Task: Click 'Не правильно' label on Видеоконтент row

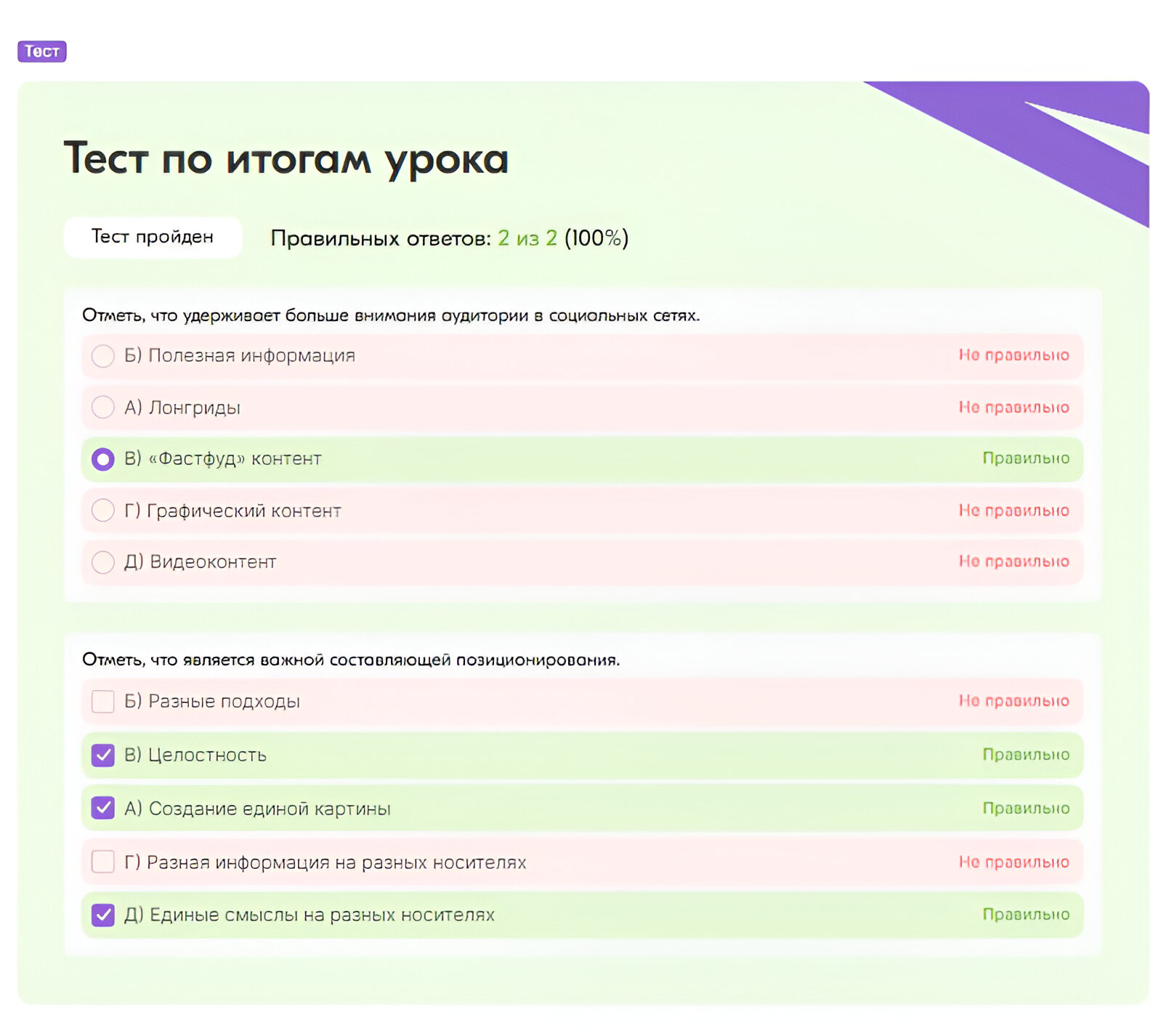Action: pos(1014,562)
